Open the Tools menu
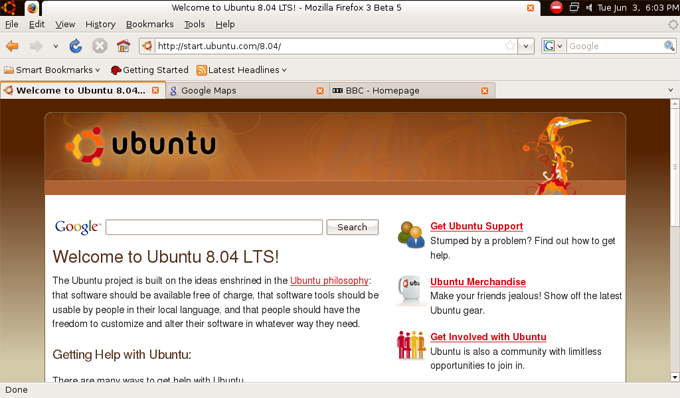This screenshot has height=398, width=680. [194, 24]
